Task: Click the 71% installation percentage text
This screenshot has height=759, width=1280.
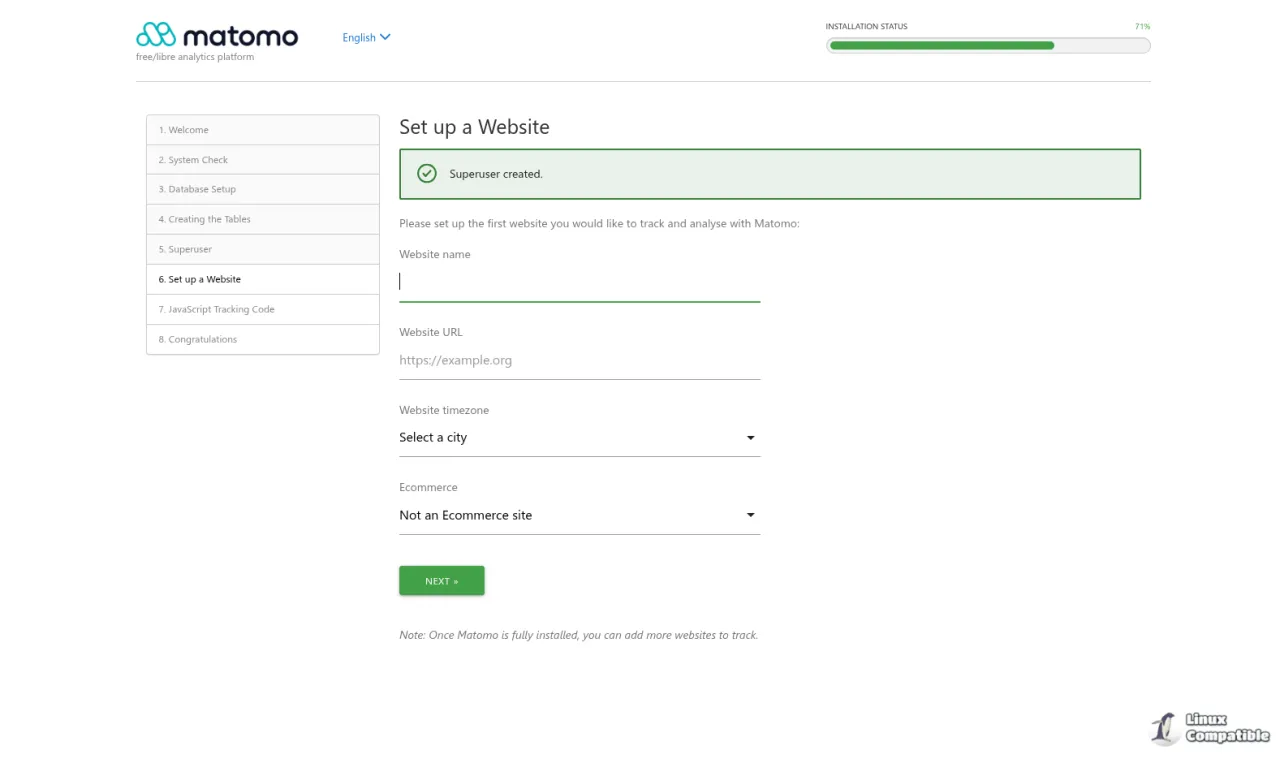Action: point(1142,27)
